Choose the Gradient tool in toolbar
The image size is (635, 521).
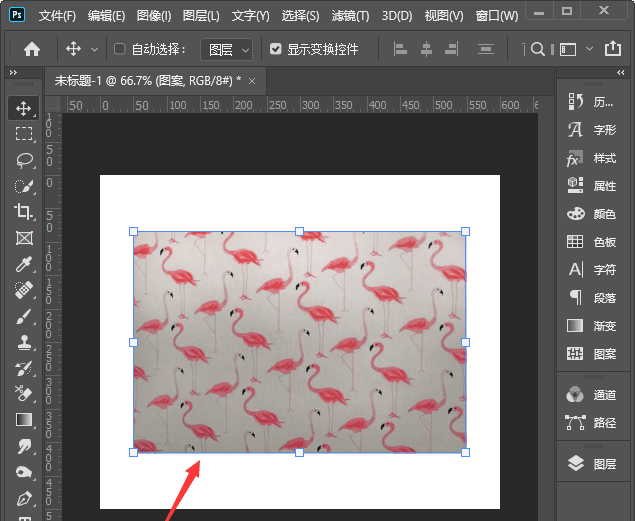tap(24, 420)
